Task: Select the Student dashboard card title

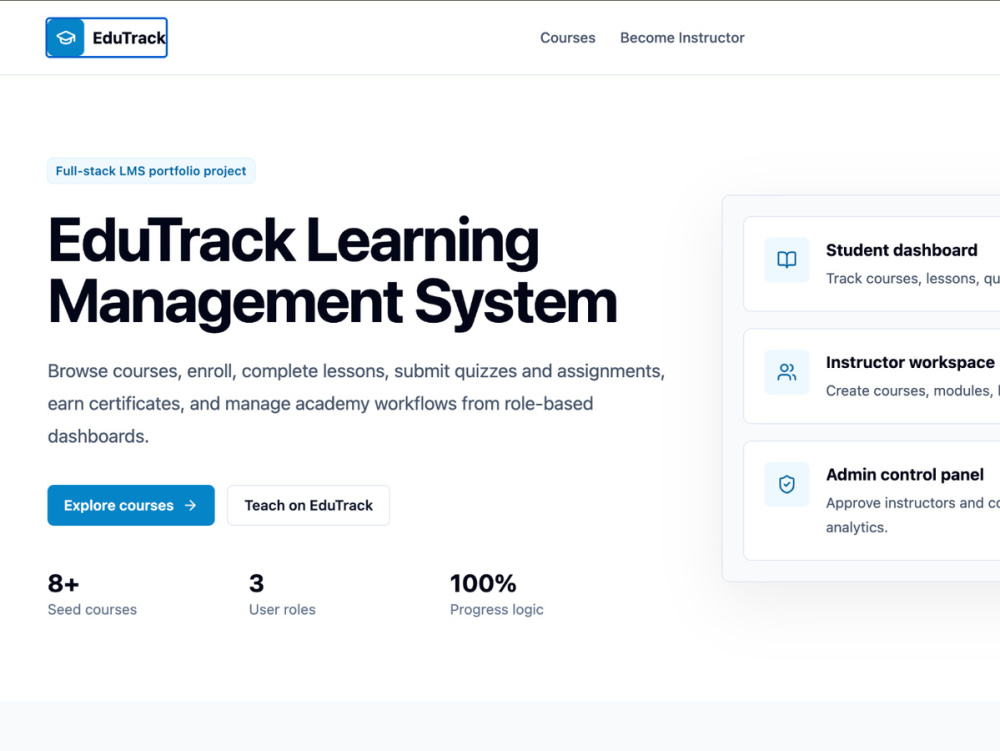Action: click(901, 250)
